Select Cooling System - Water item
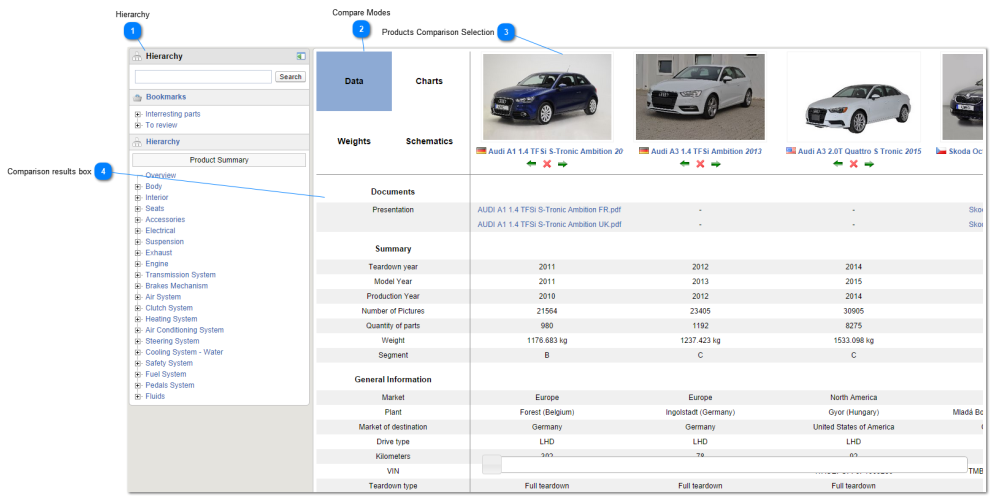Image resolution: width=991 pixels, height=497 pixels. click(184, 352)
